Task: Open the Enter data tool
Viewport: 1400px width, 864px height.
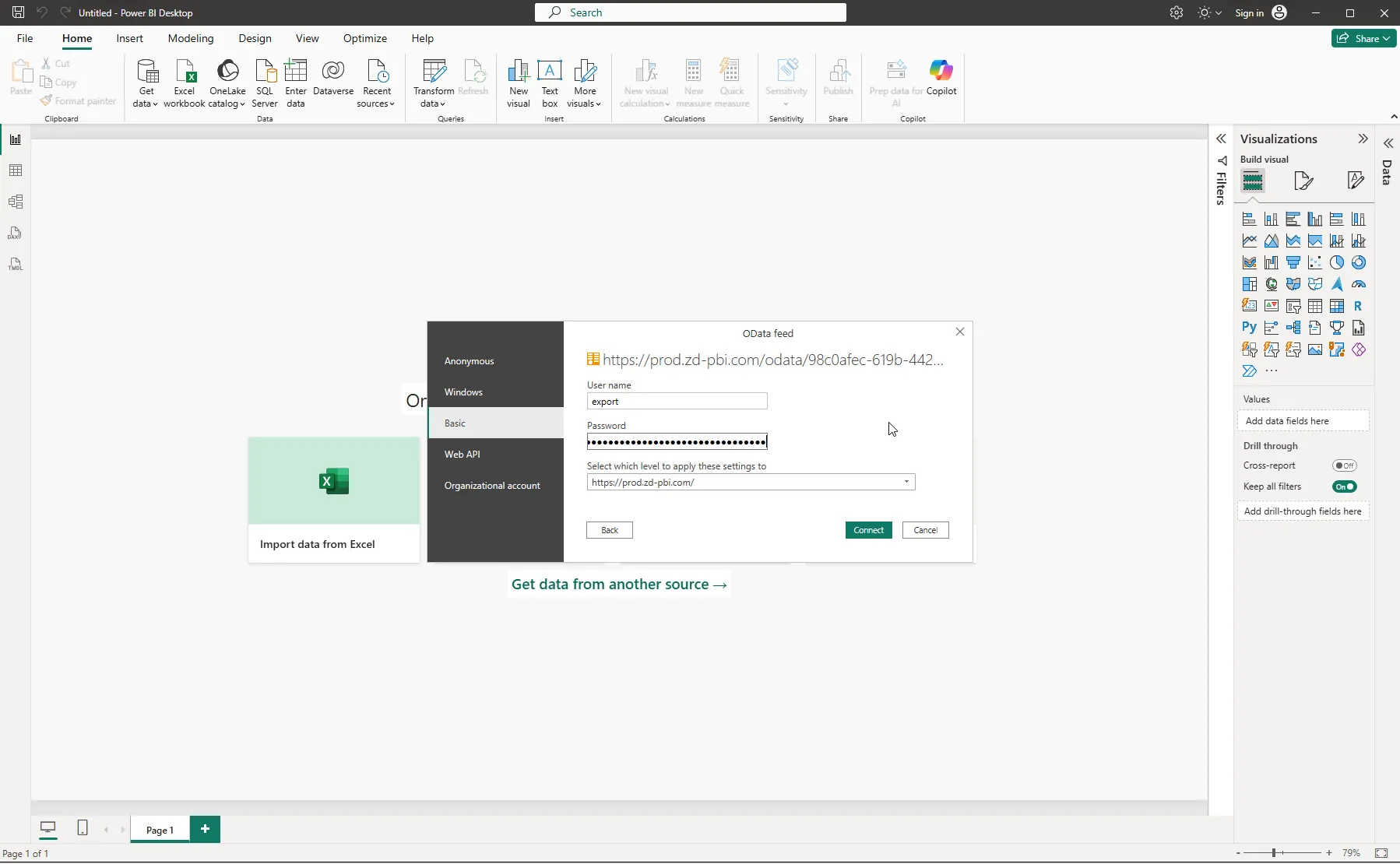Action: click(x=296, y=83)
